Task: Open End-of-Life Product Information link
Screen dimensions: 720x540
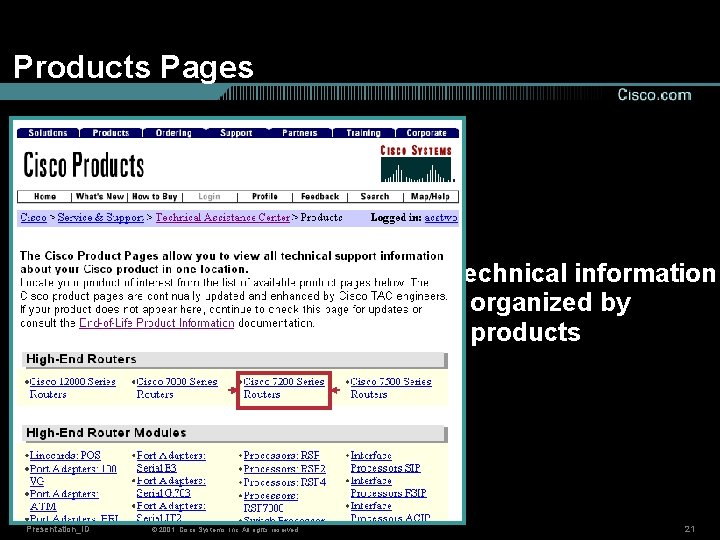Action: click(157, 323)
